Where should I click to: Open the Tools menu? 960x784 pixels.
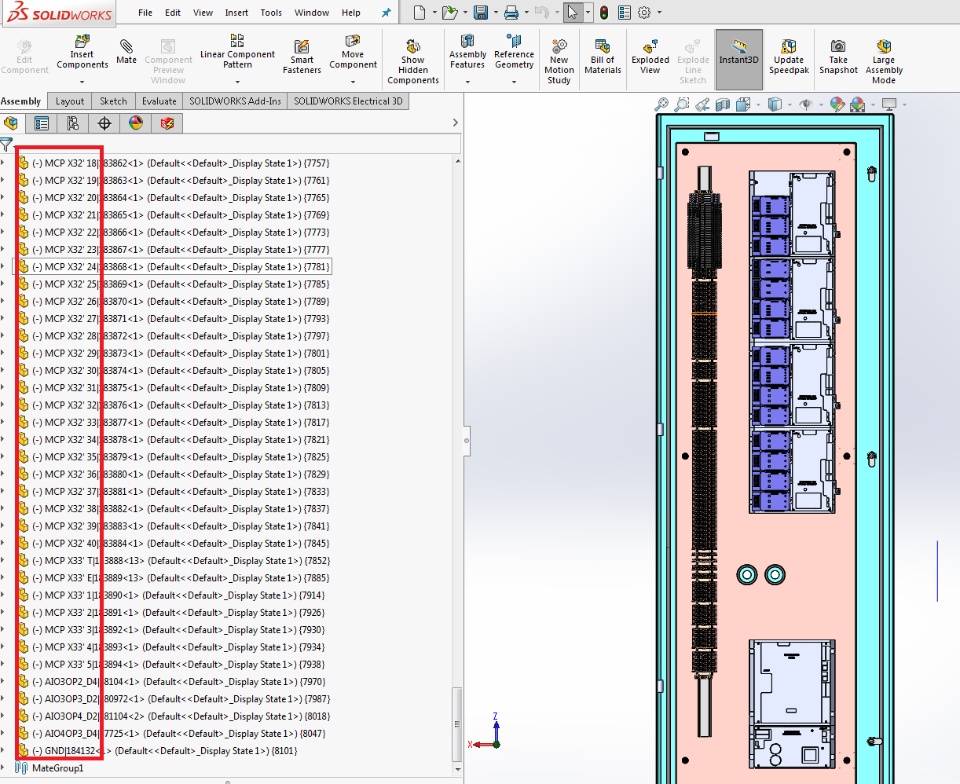271,13
